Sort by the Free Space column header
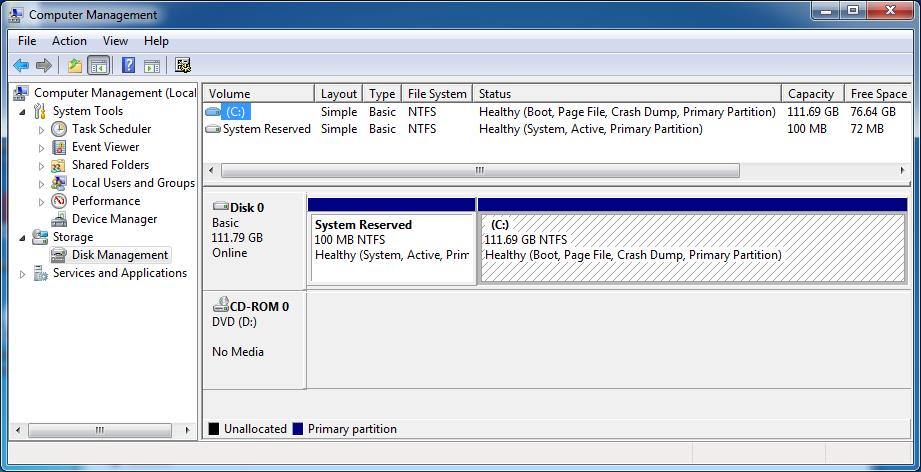921x472 pixels. click(x=877, y=94)
